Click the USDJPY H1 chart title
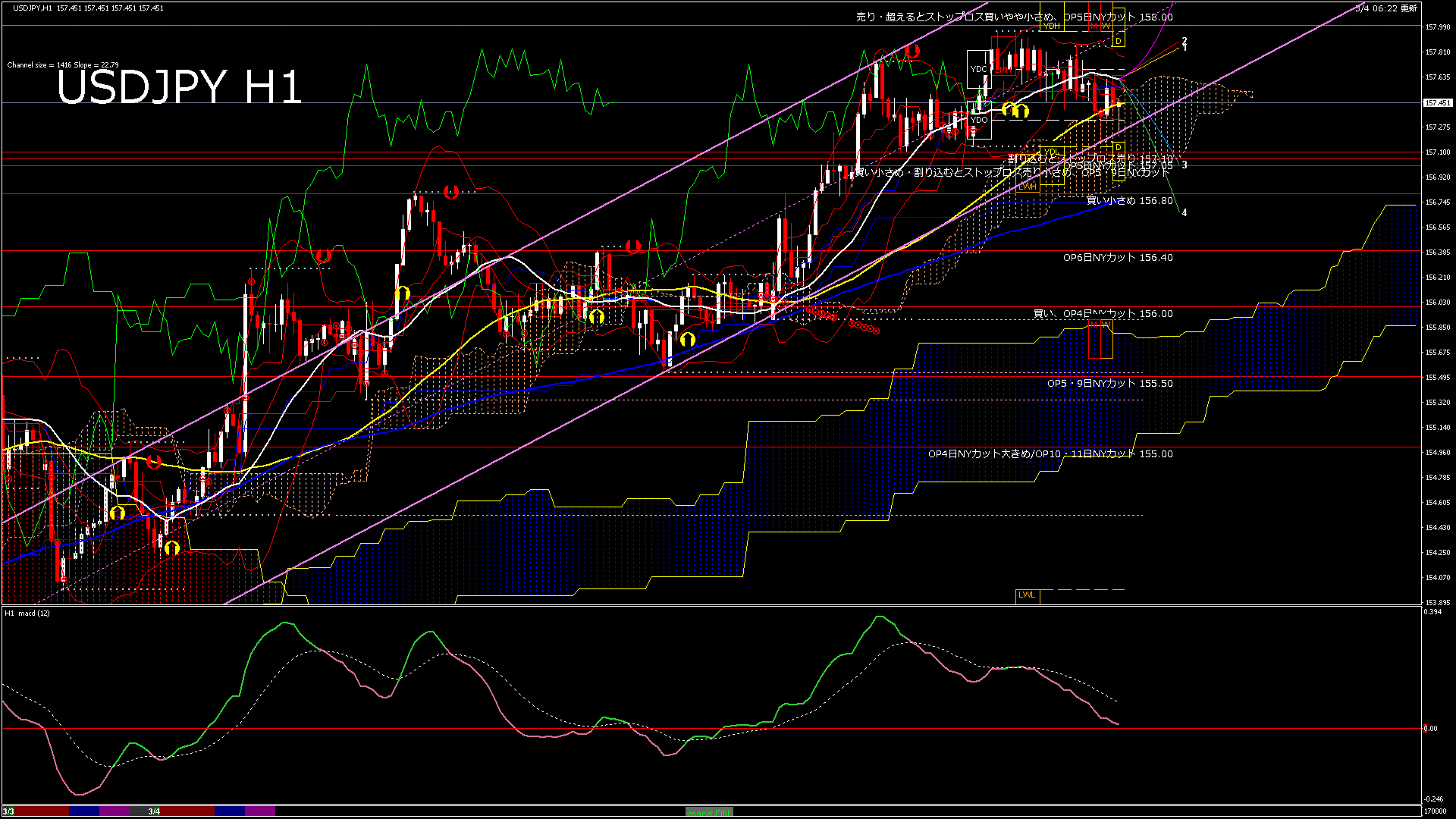Viewport: 1456px width, 819px height. 179,87
